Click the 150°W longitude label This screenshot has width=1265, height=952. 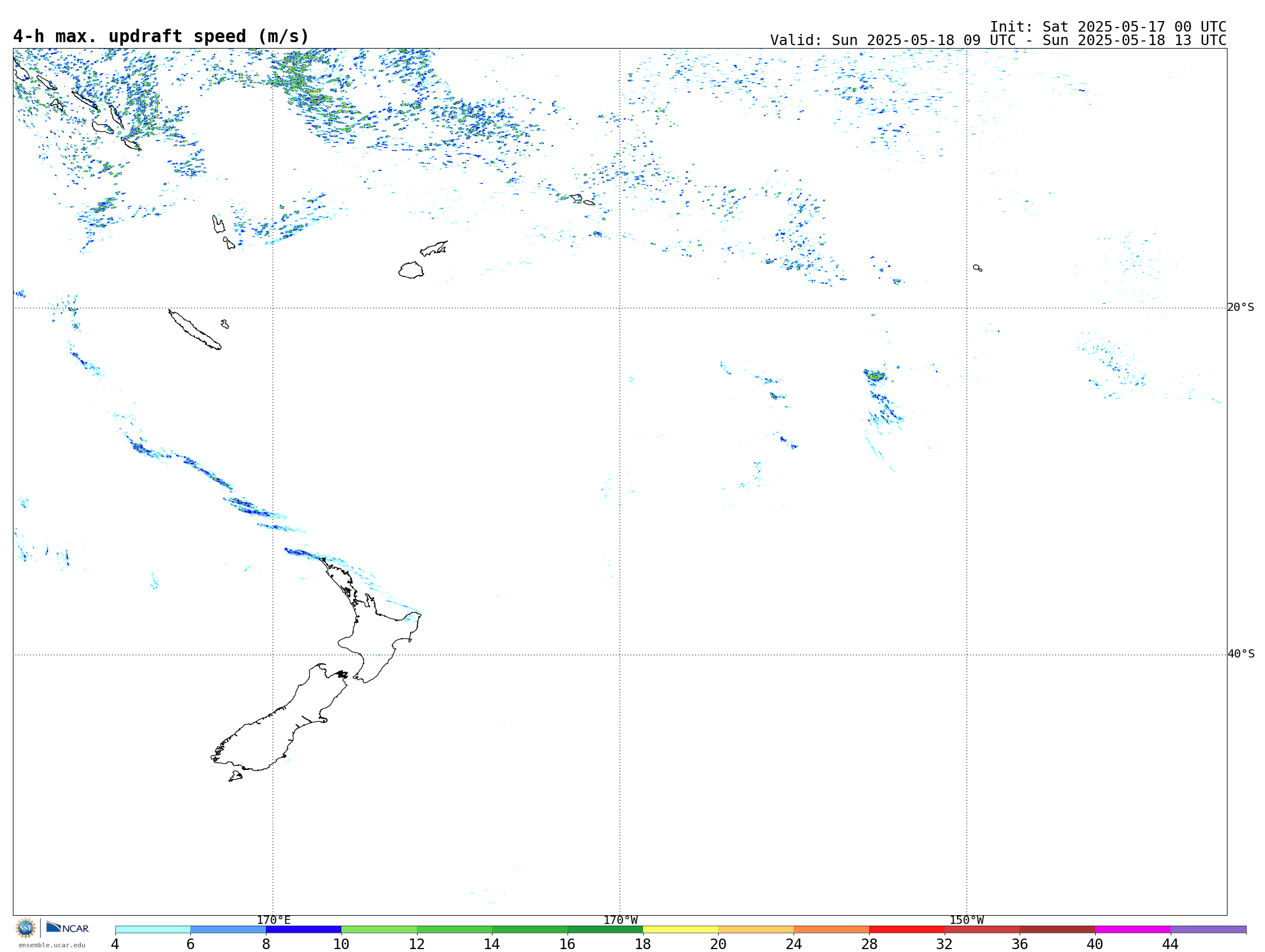[966, 920]
